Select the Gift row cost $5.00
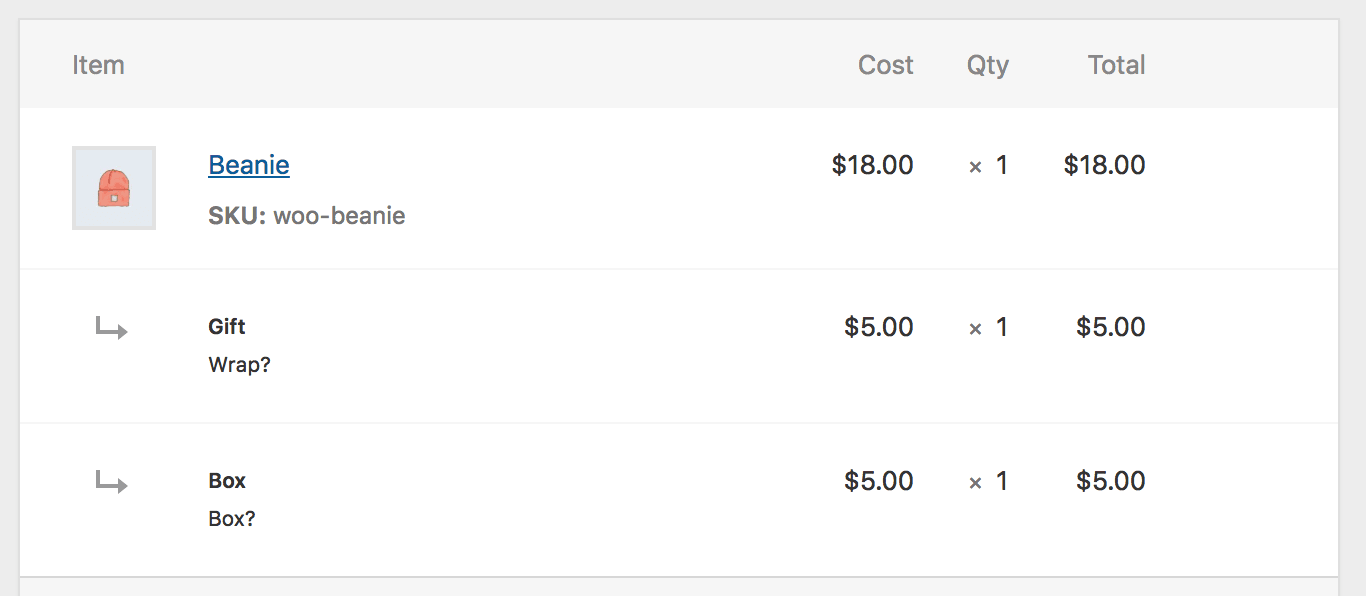The width and height of the screenshot is (1366, 596). coord(878,327)
